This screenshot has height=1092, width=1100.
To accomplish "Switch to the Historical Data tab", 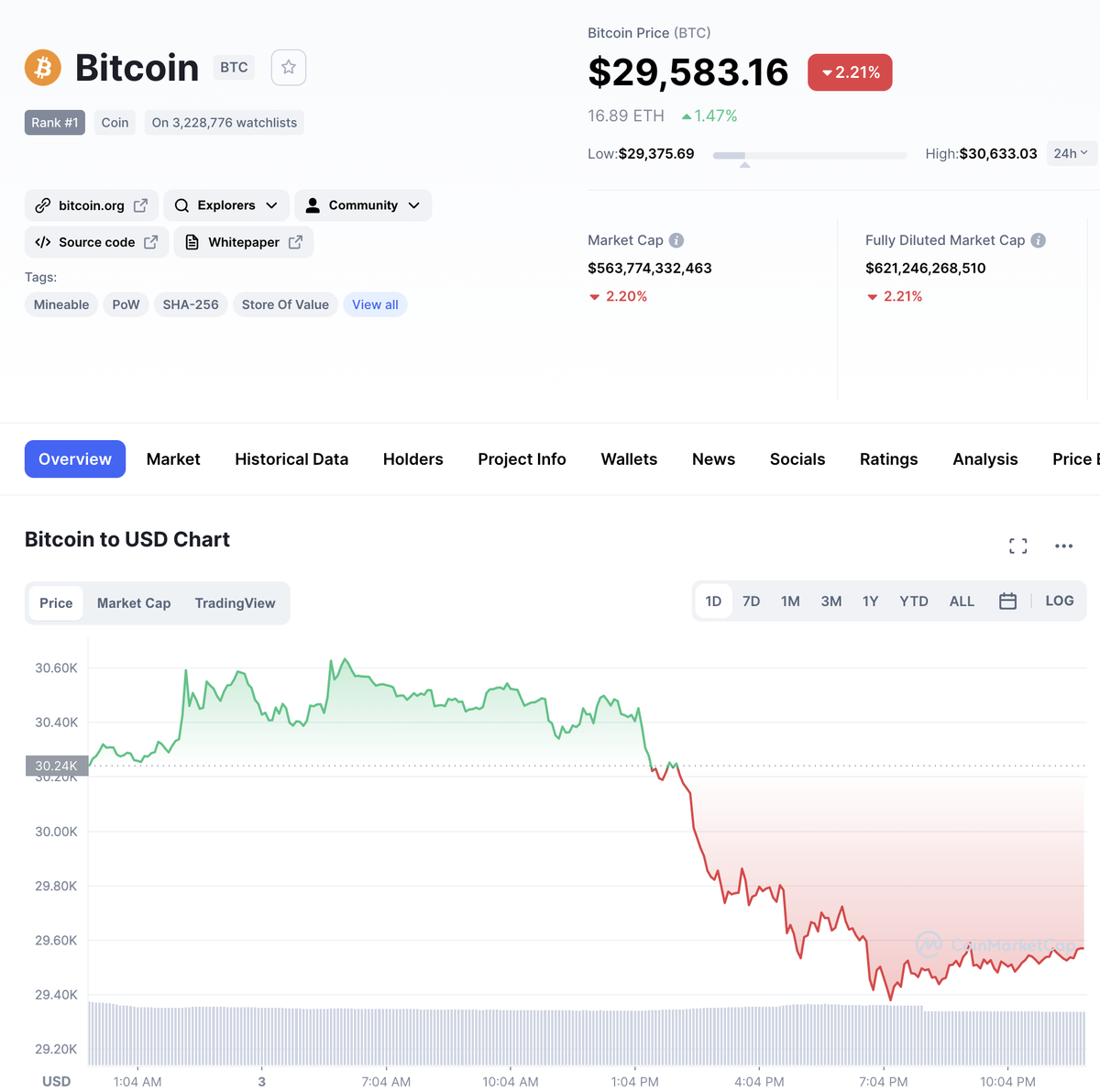I will tap(291, 459).
